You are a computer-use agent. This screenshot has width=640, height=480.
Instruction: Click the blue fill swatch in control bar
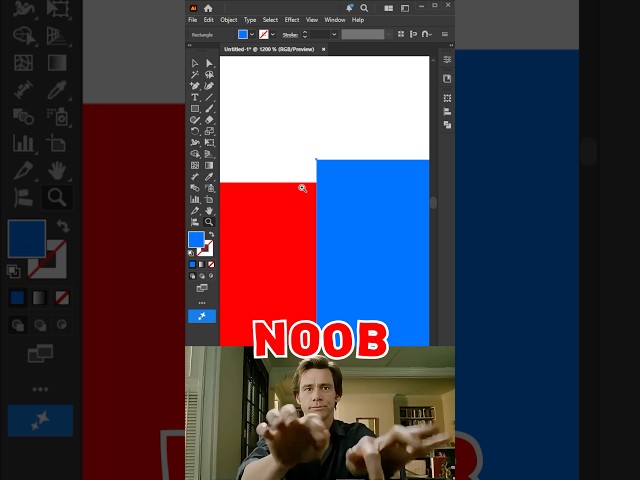(243, 35)
